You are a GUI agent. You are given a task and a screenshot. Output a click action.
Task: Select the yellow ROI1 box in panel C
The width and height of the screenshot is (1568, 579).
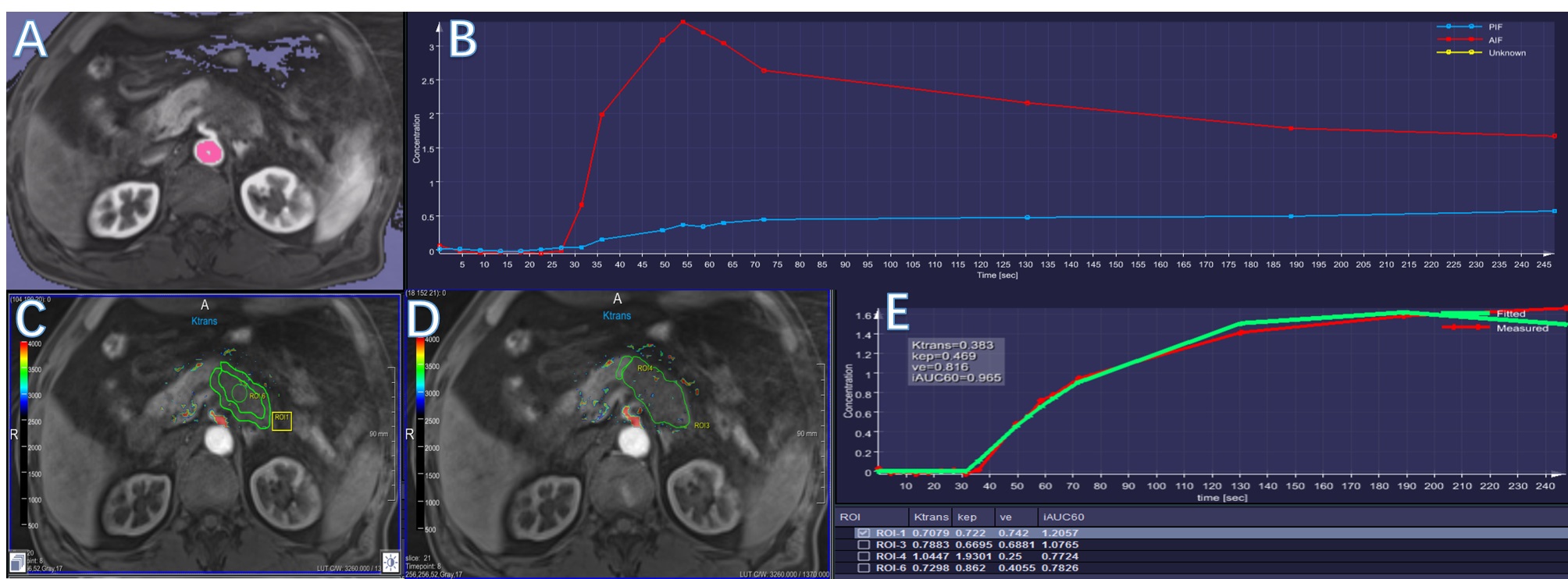tap(282, 421)
